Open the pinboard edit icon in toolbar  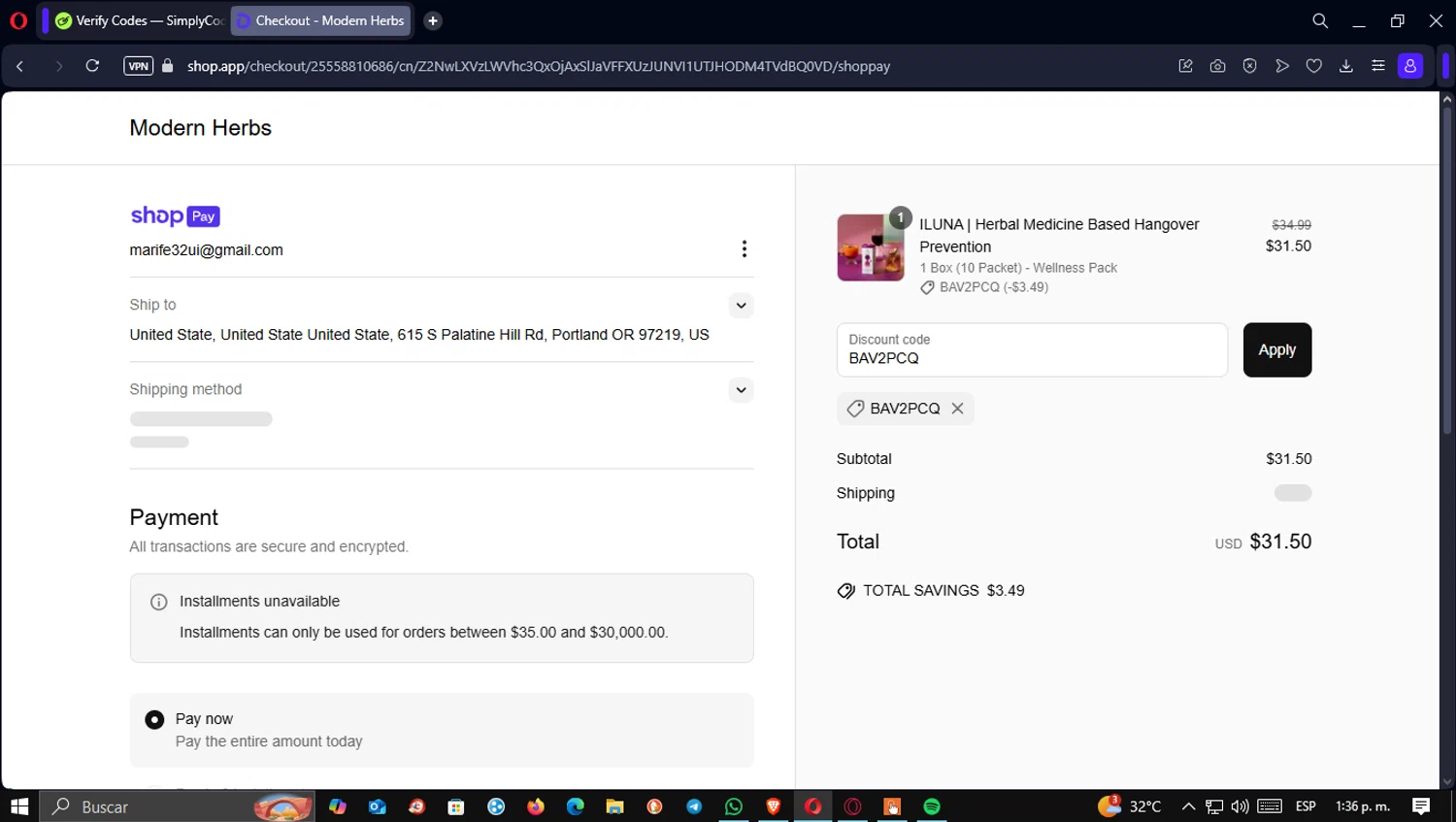[x=1185, y=66]
